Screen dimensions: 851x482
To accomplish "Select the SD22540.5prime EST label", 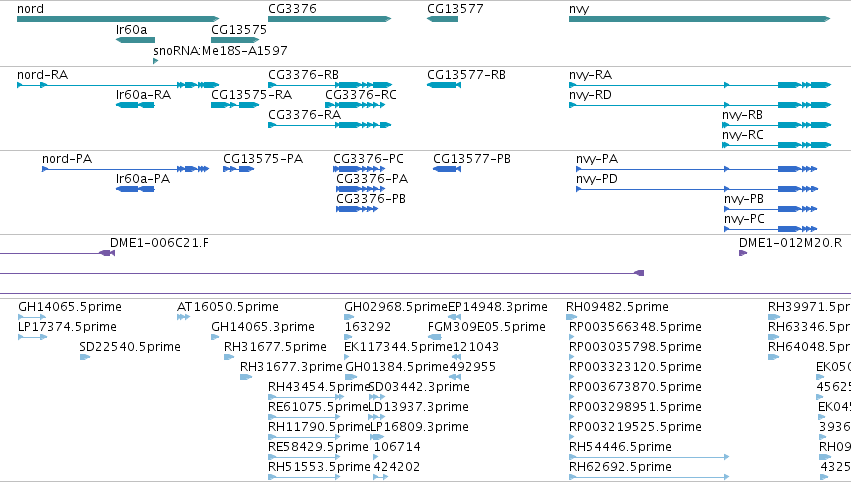I will tap(130, 347).
